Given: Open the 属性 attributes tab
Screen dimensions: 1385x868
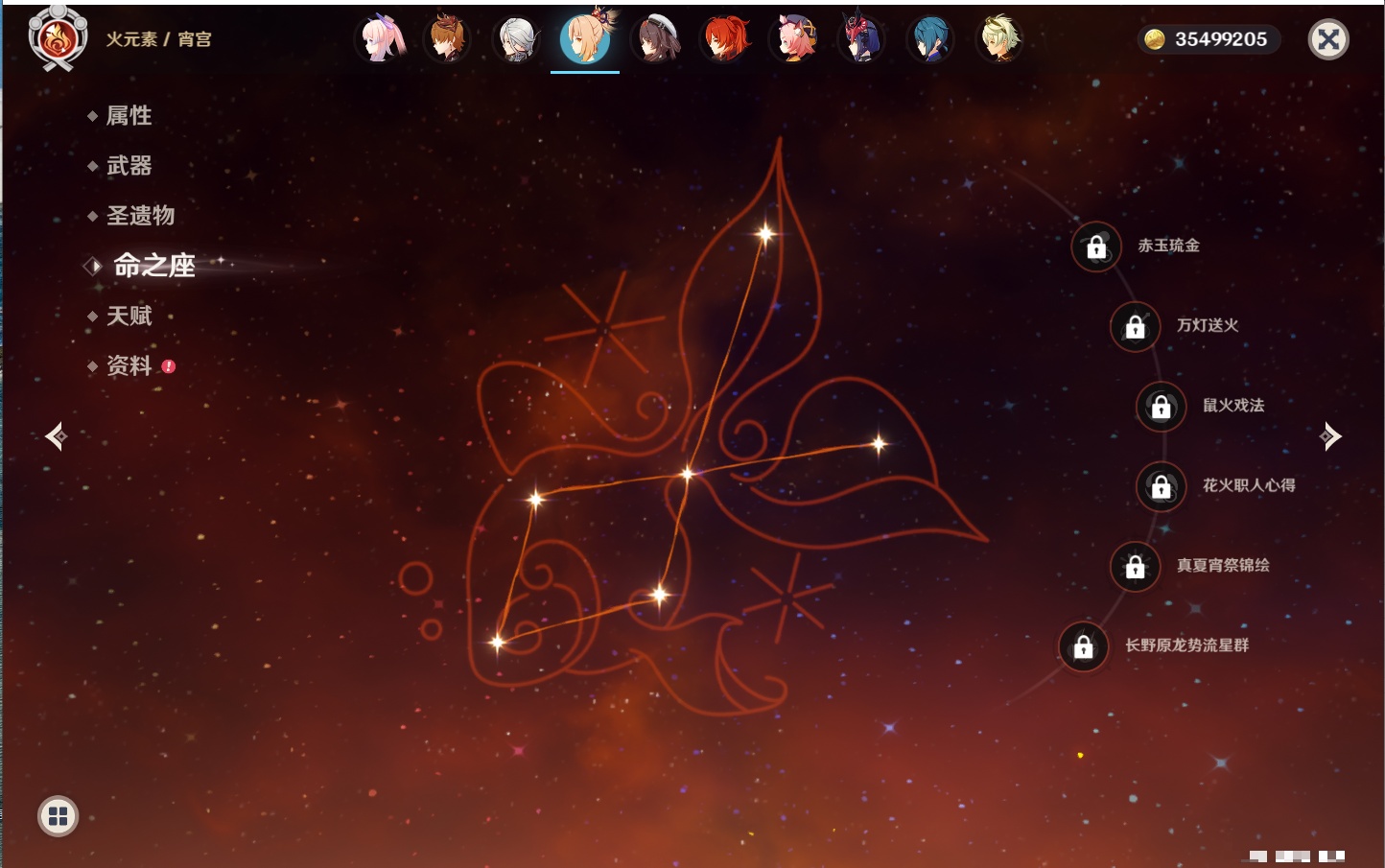Looking at the screenshot, I should (x=129, y=116).
